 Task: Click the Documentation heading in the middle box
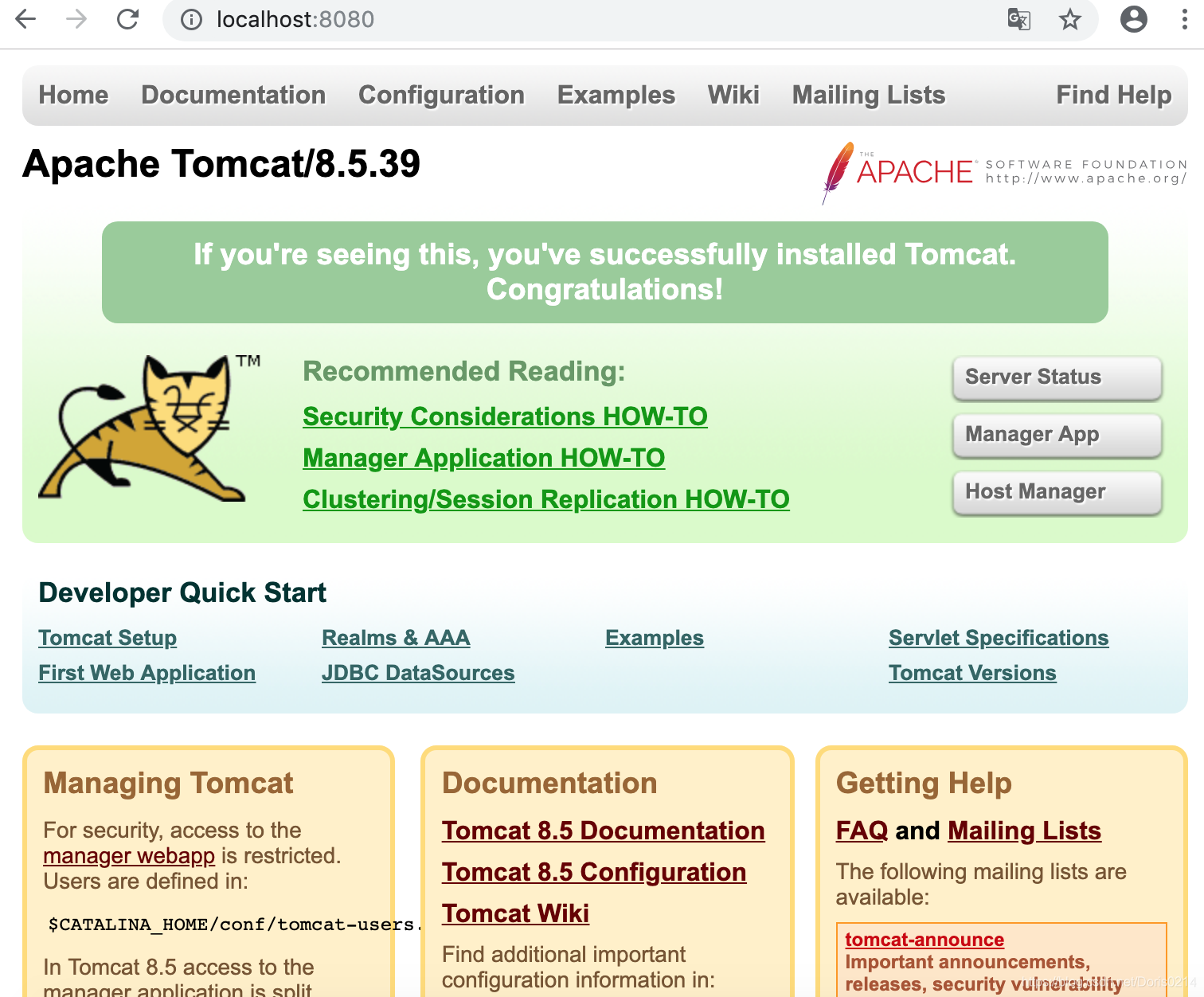pos(549,783)
